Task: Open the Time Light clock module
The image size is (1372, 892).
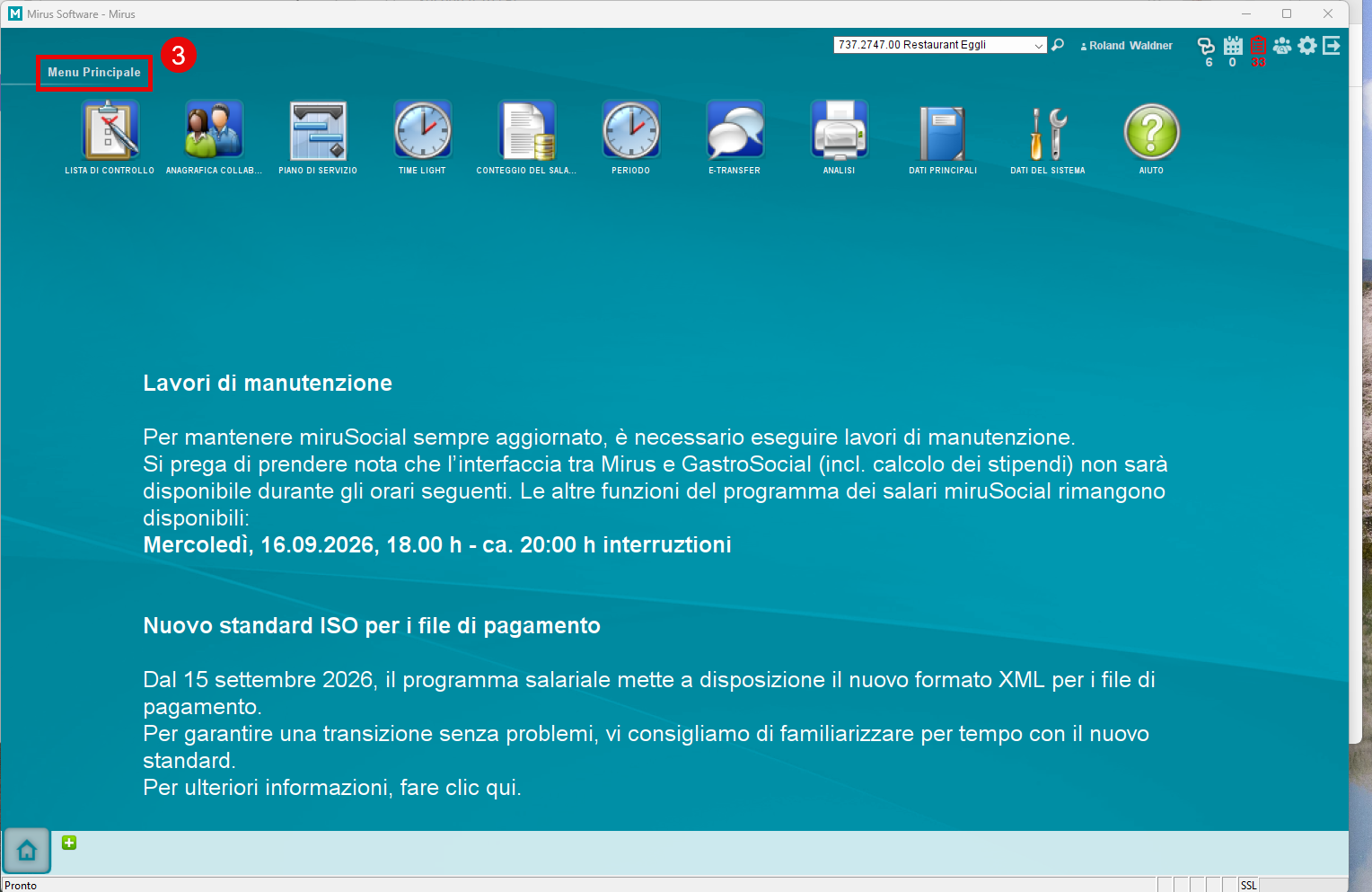Action: 422,131
